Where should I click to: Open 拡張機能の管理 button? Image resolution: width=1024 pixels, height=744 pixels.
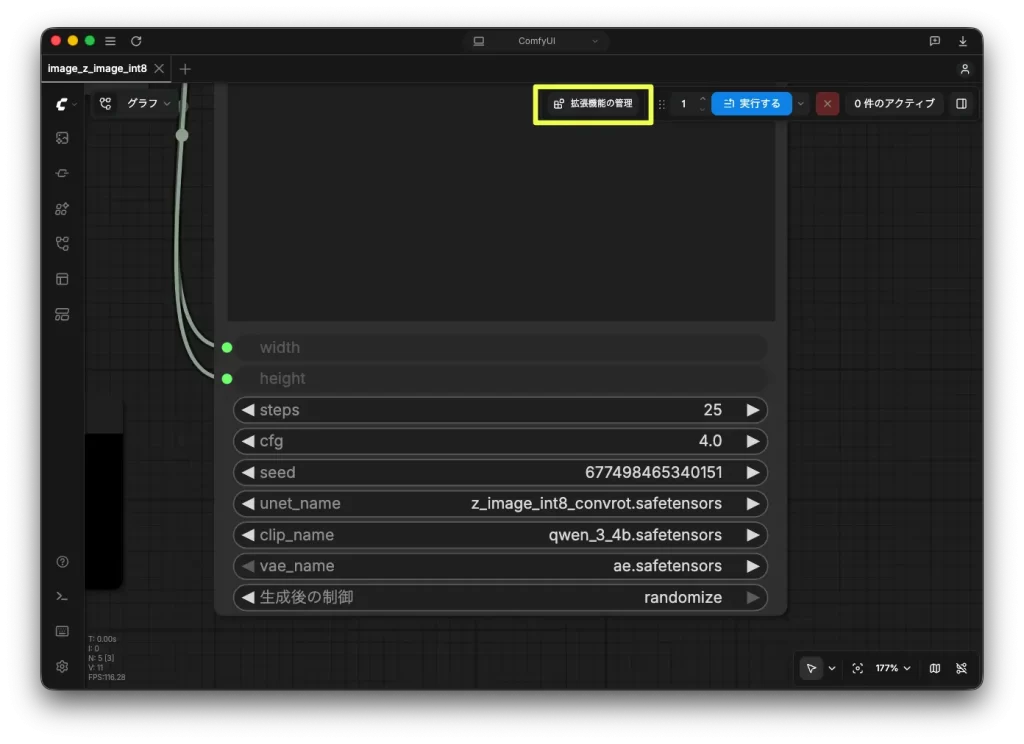(x=593, y=103)
